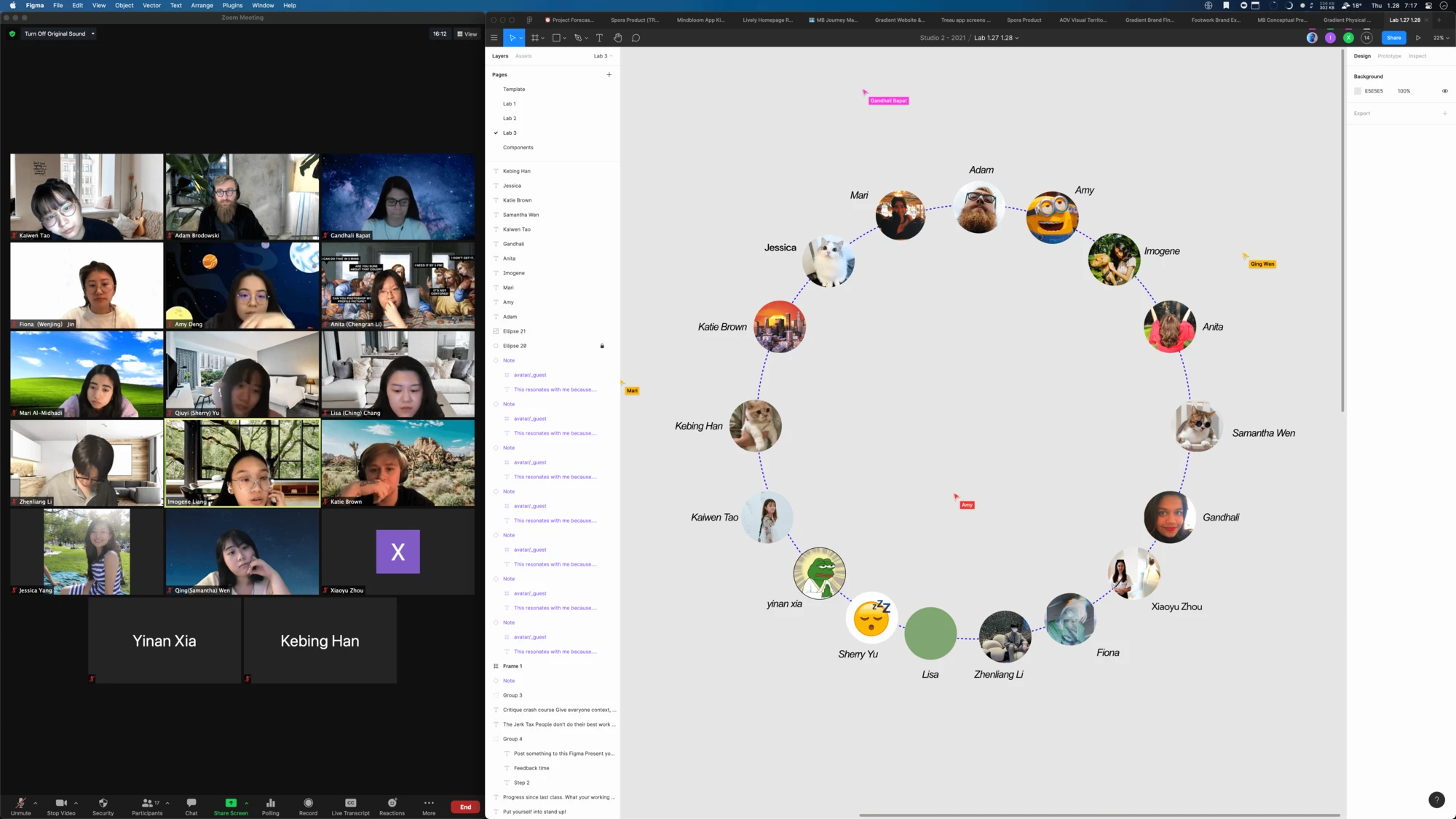Select the Components page
This screenshot has width=1456, height=819.
coord(518,147)
